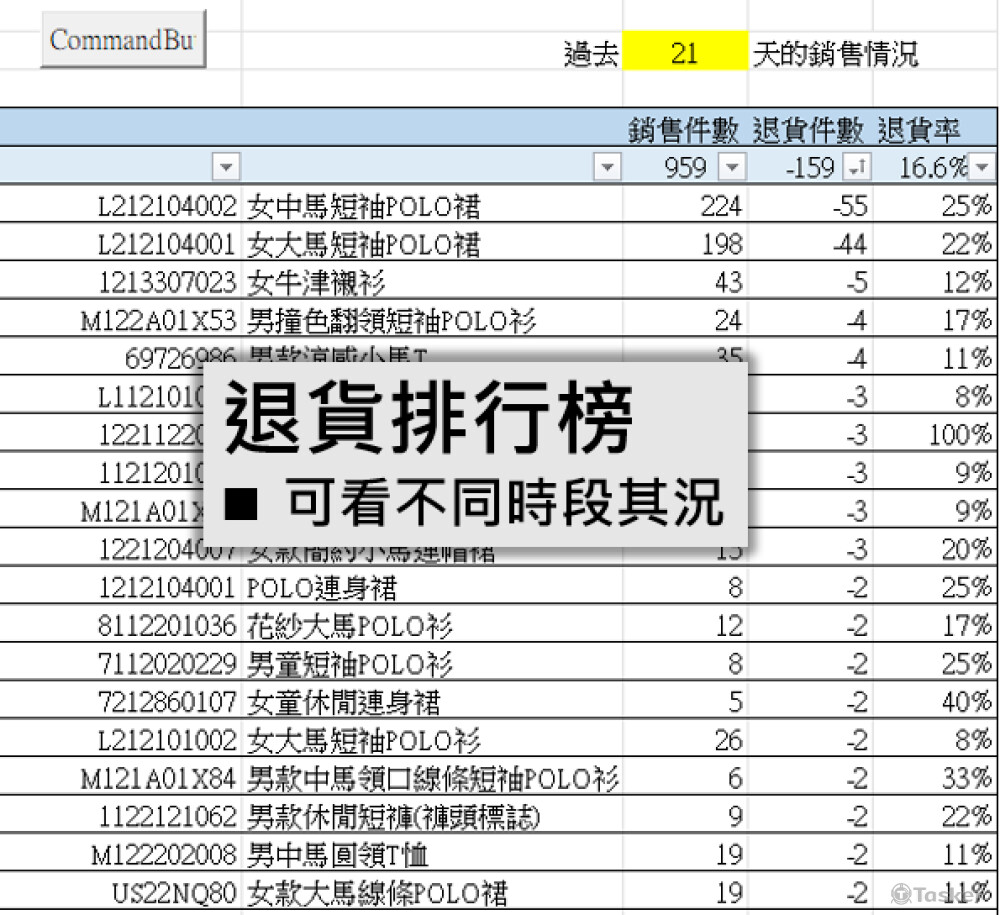Open the -159 return count sort dropdown
This screenshot has height=915, width=1000.
[857, 167]
